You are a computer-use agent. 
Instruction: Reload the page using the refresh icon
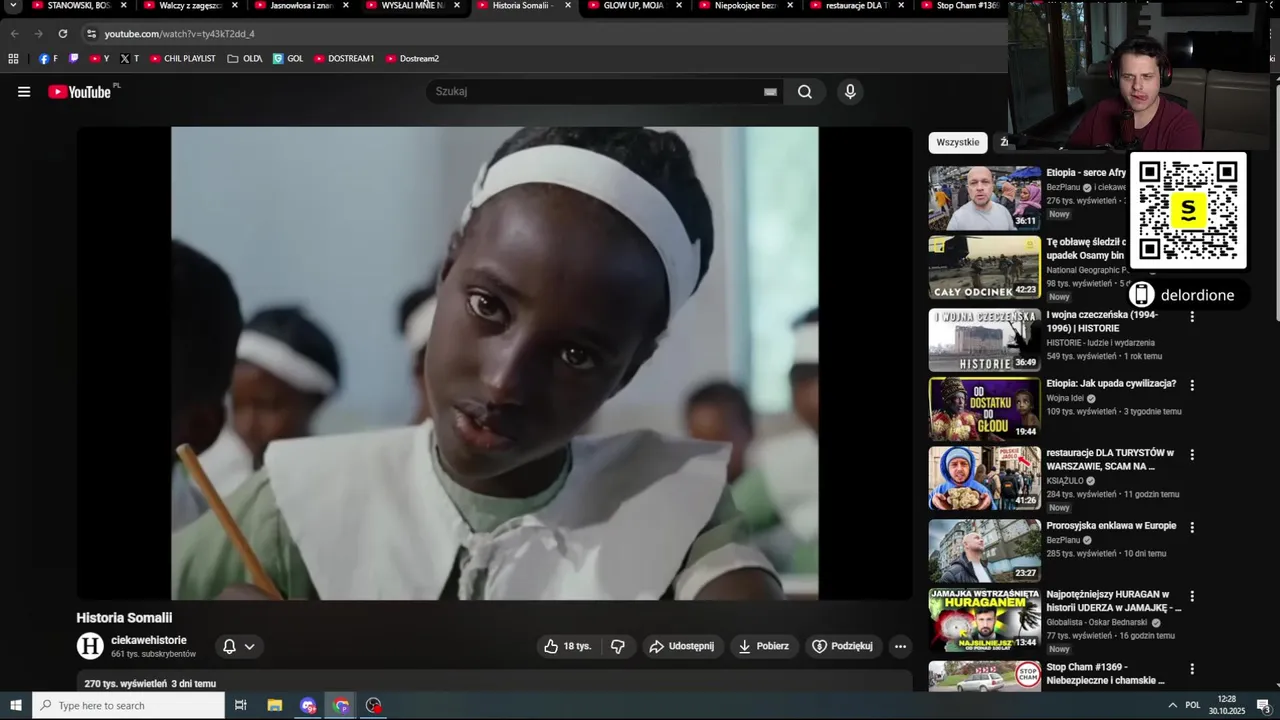click(62, 33)
